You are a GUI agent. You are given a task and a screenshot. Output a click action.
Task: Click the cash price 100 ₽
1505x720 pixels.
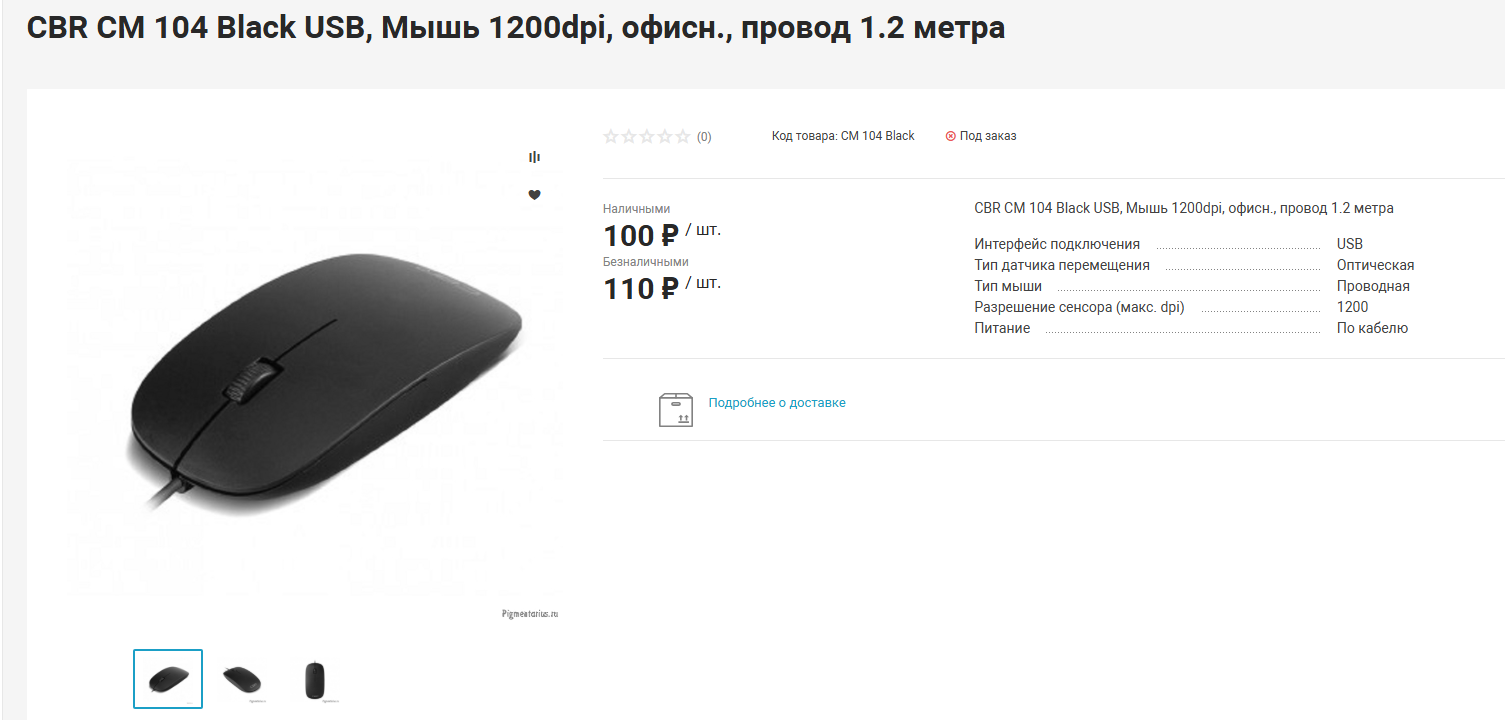[642, 236]
